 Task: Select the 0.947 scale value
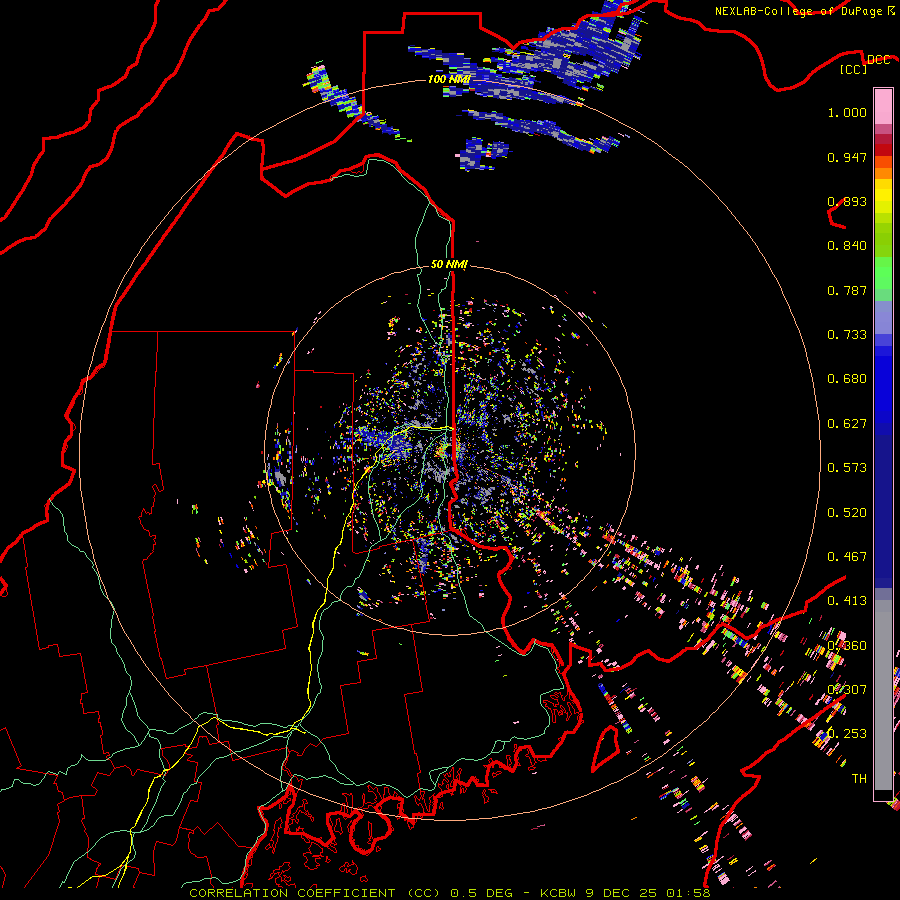[x=847, y=157]
